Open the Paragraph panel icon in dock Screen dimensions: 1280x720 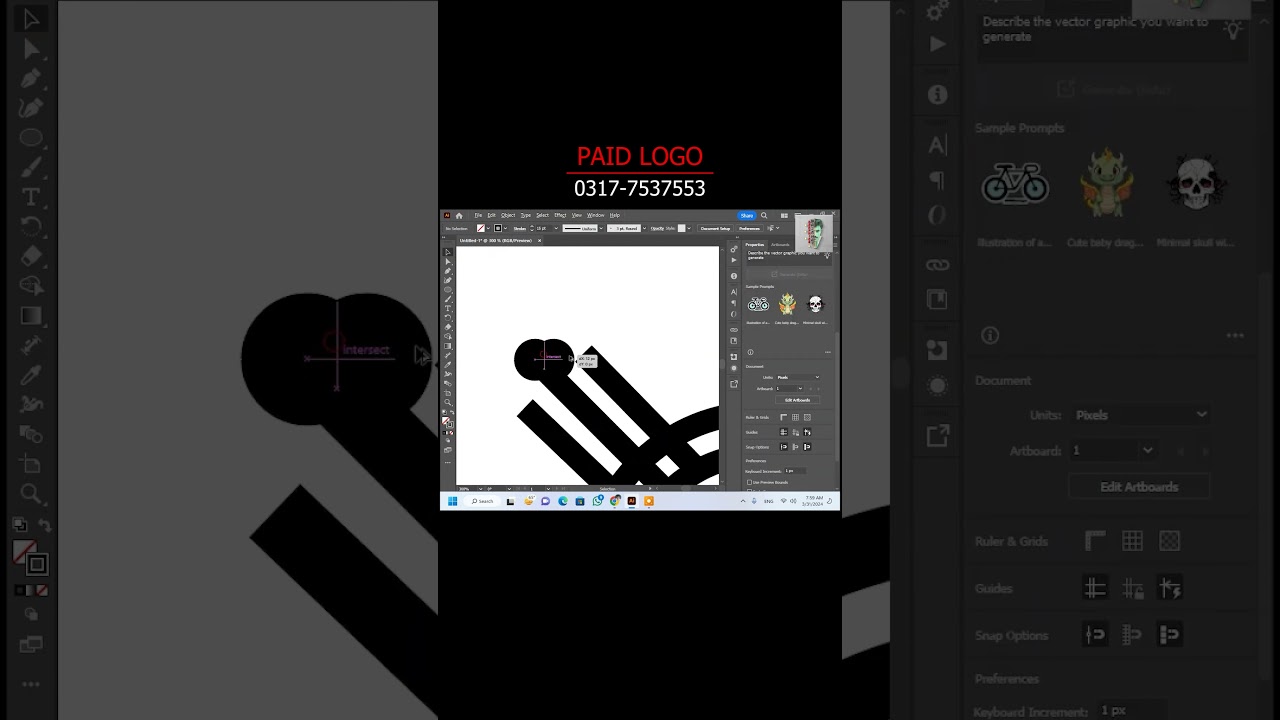[734, 303]
